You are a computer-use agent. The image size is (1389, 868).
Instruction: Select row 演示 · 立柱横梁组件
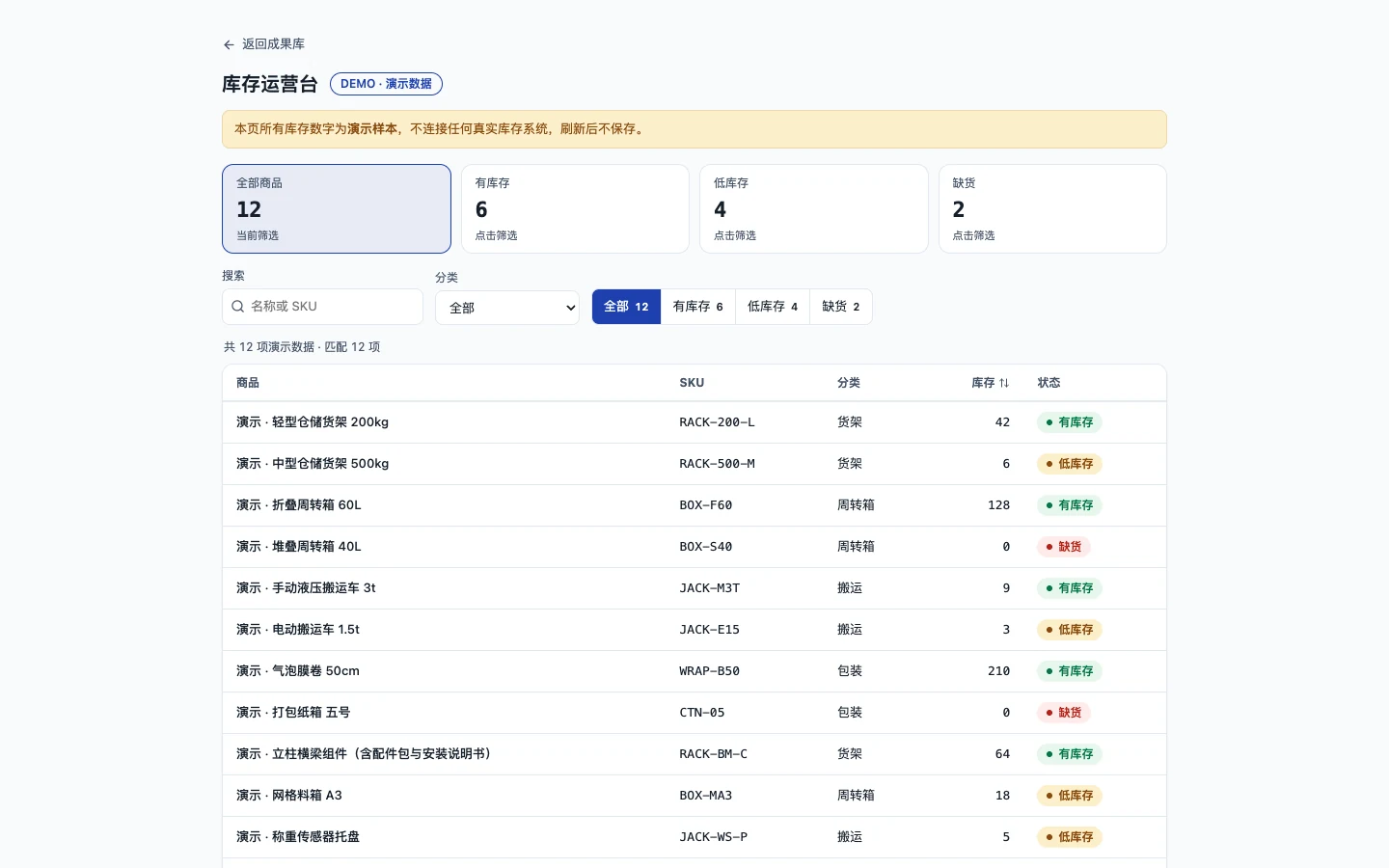click(x=694, y=754)
